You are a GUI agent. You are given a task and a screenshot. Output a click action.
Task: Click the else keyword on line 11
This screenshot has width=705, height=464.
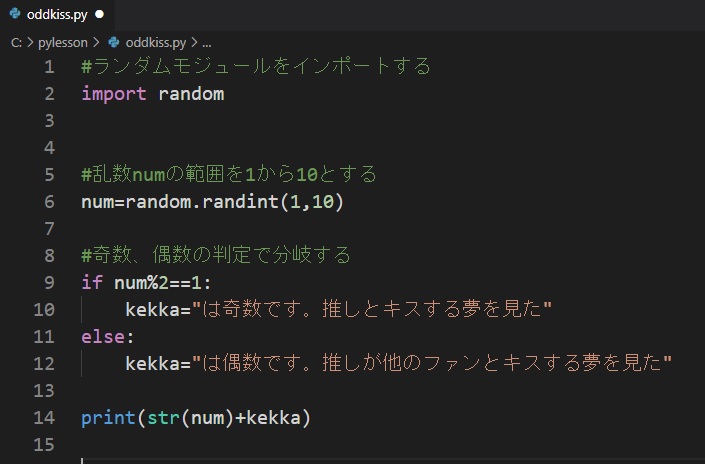click(103, 337)
